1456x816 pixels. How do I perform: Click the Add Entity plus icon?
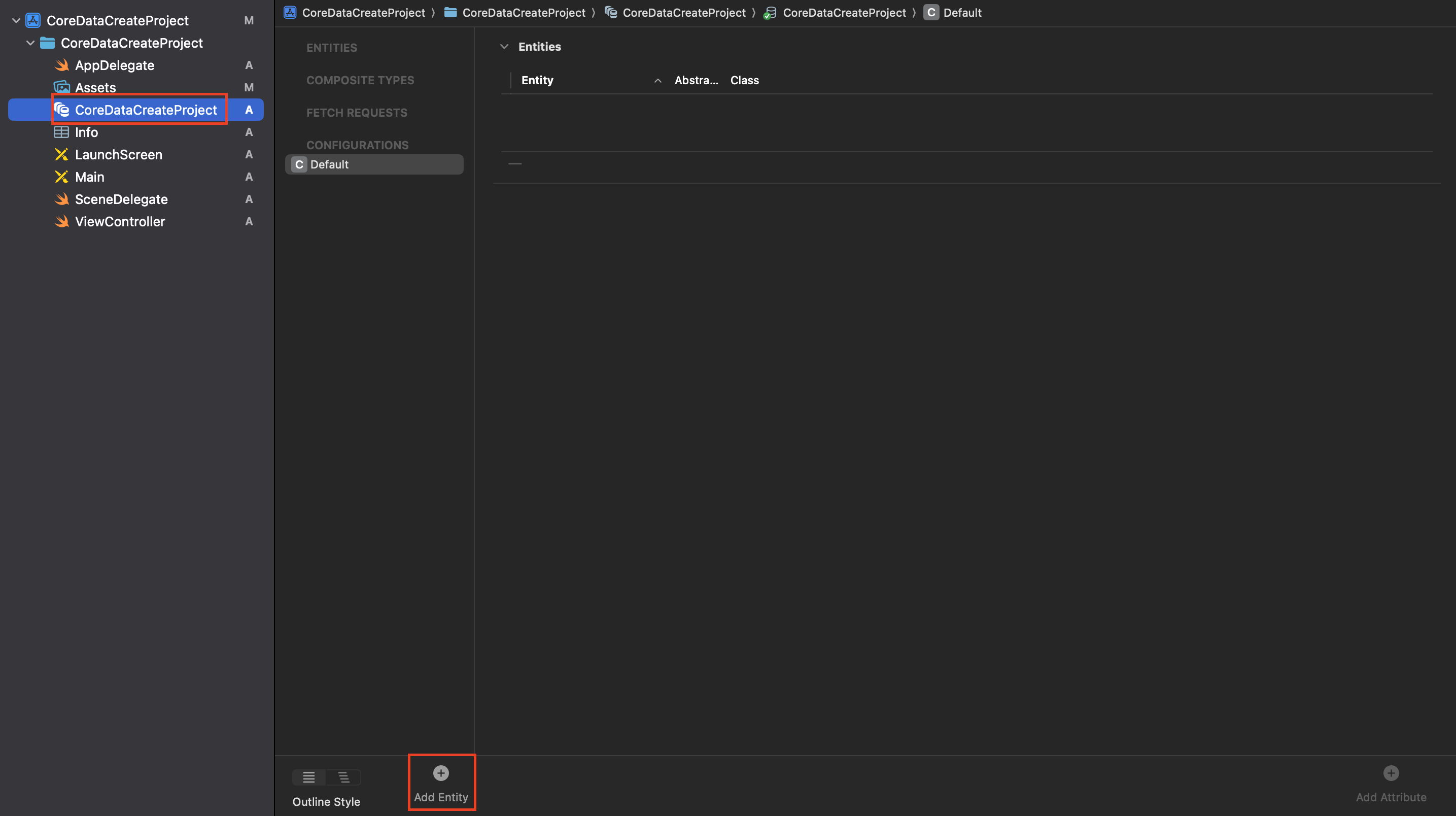[x=441, y=772]
